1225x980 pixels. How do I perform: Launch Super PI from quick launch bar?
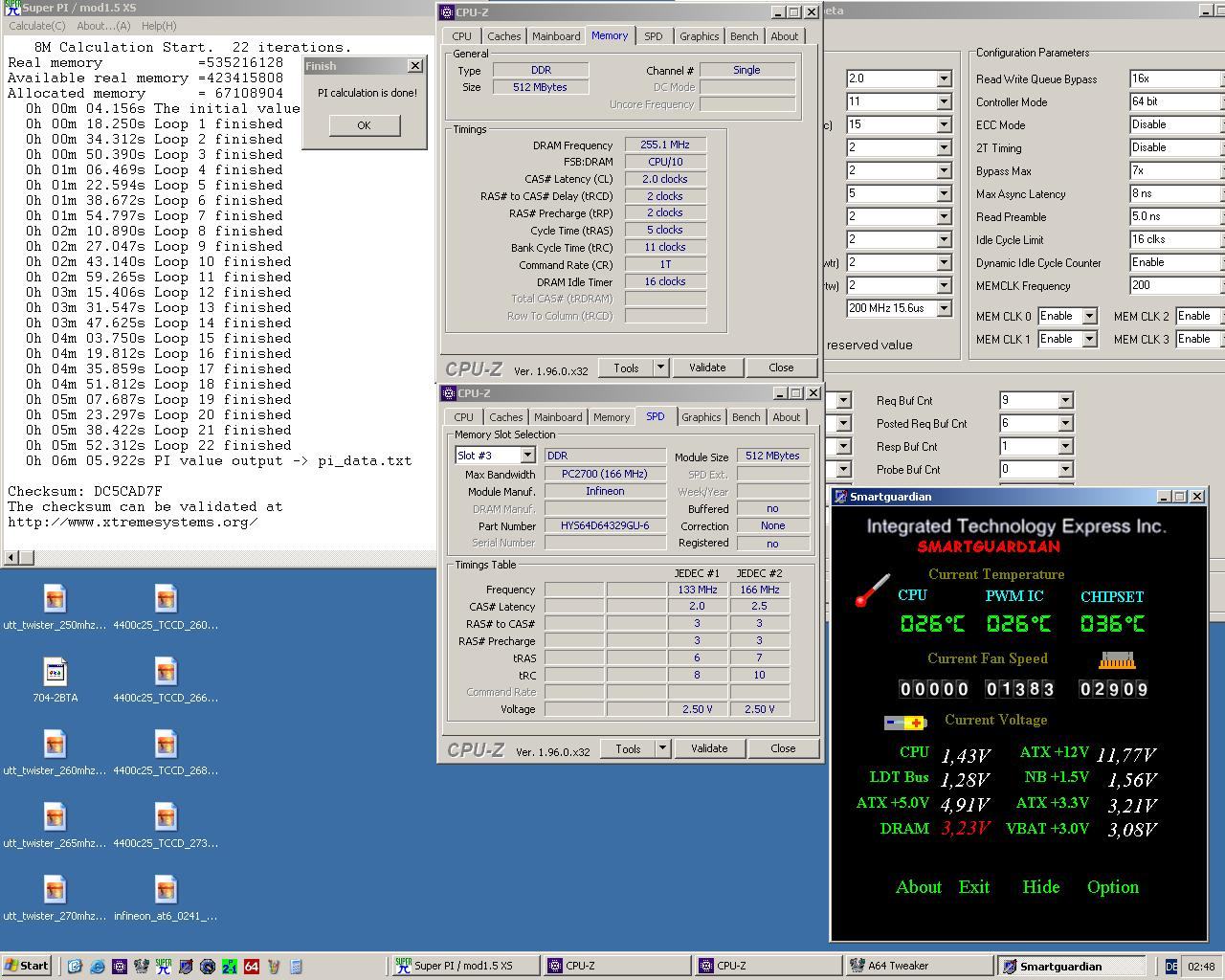(163, 967)
